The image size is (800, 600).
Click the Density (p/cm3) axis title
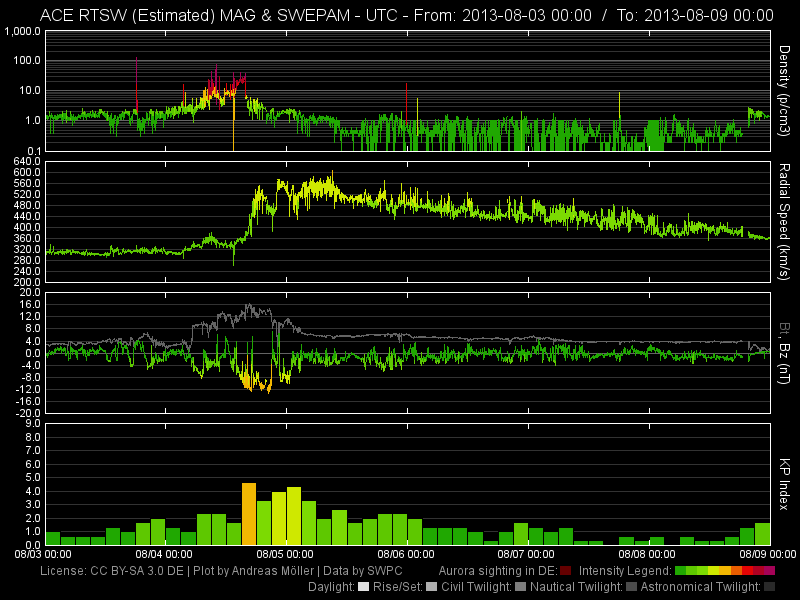point(785,91)
